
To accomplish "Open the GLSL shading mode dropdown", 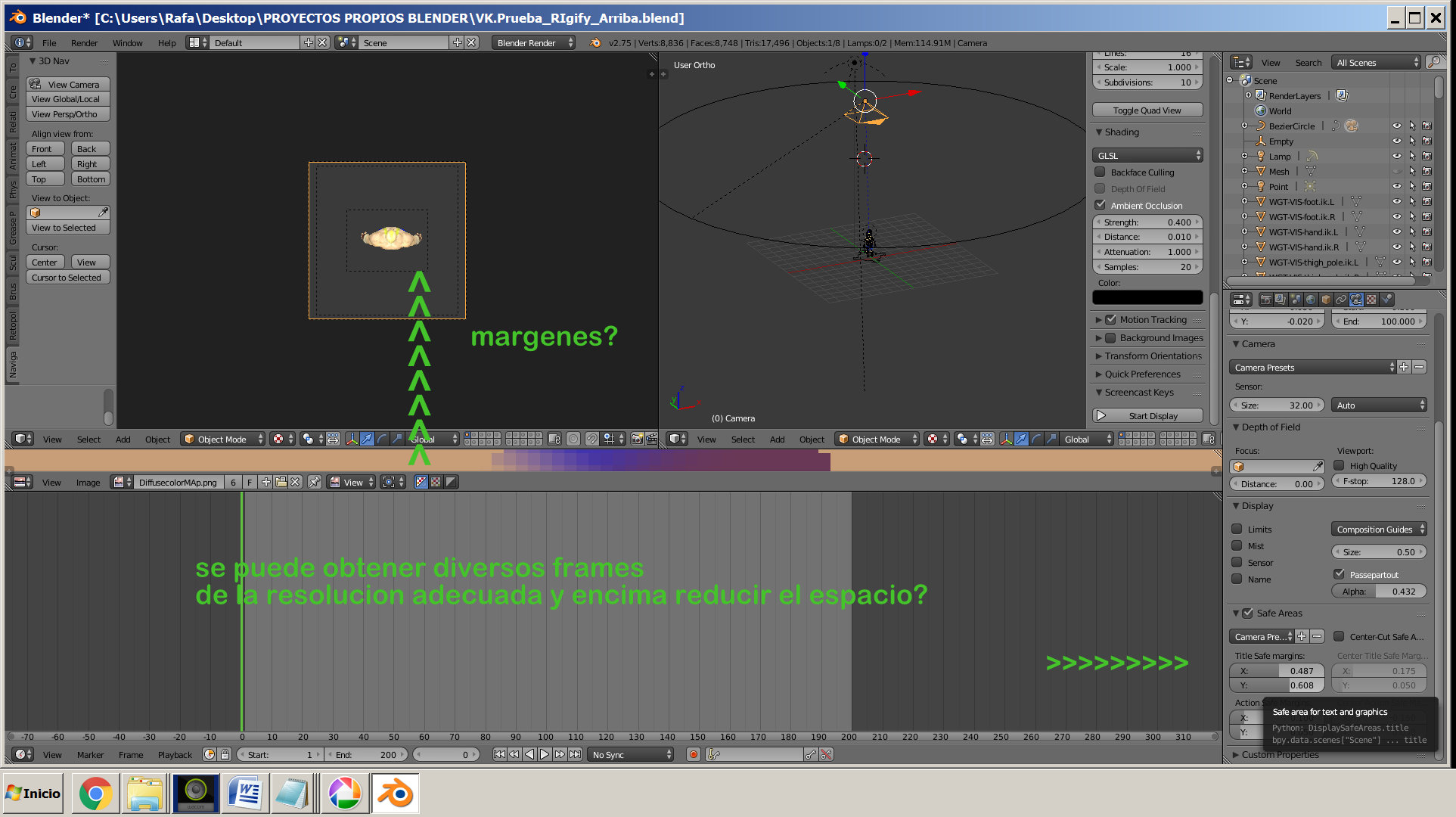I will tap(1147, 156).
